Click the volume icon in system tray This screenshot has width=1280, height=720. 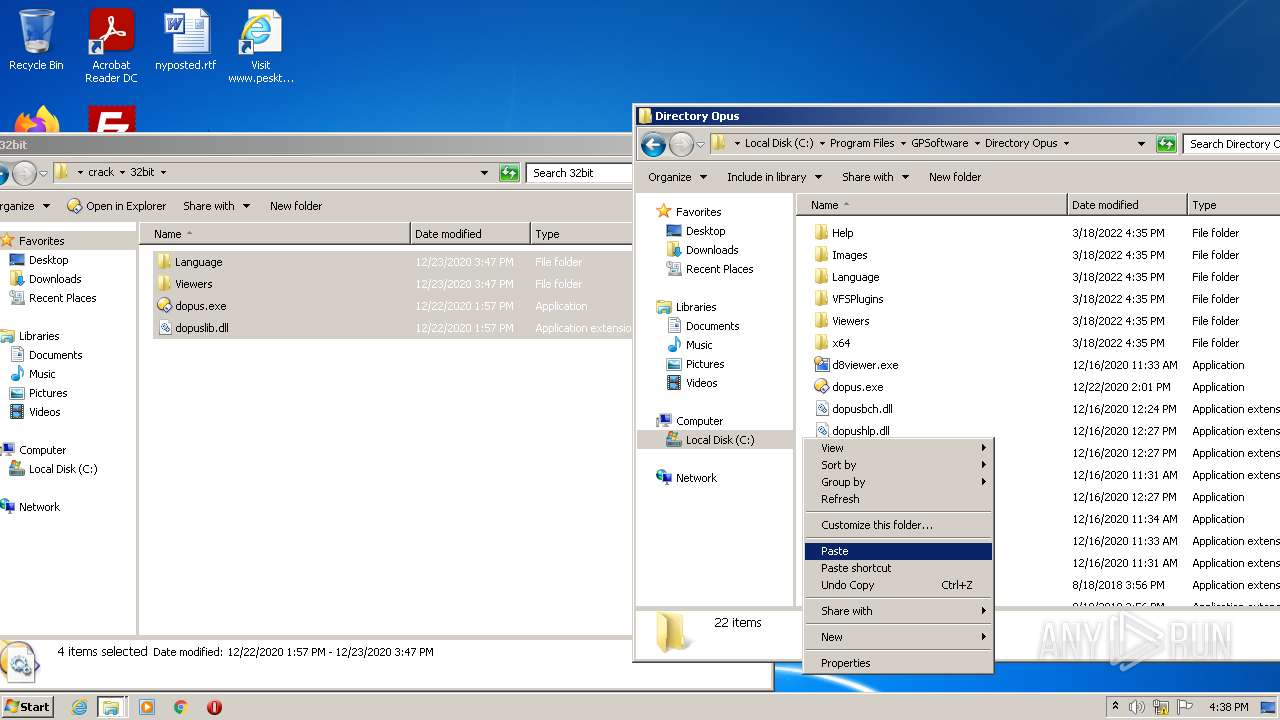coord(1138,707)
